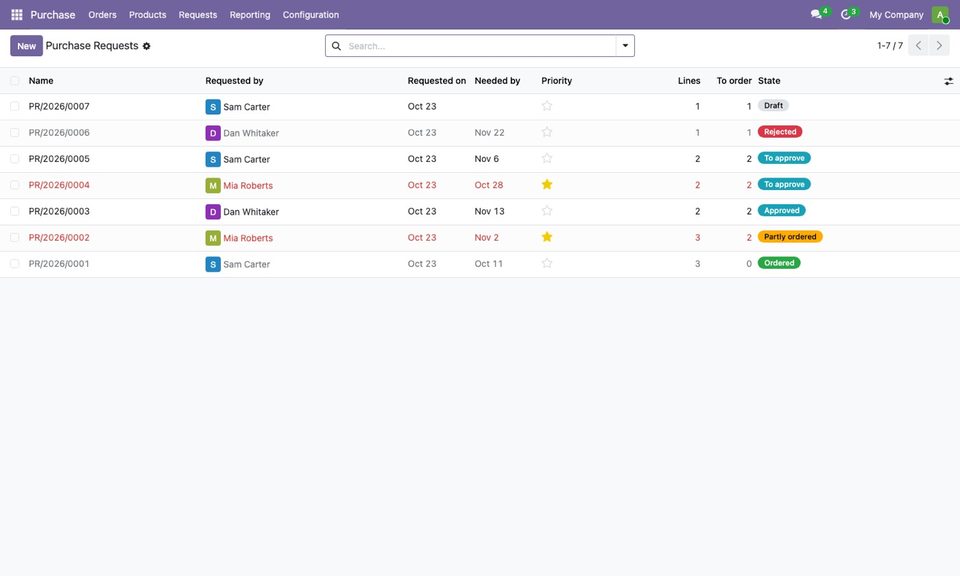Go to the previous page arrow
This screenshot has width=960, height=576.
point(918,45)
